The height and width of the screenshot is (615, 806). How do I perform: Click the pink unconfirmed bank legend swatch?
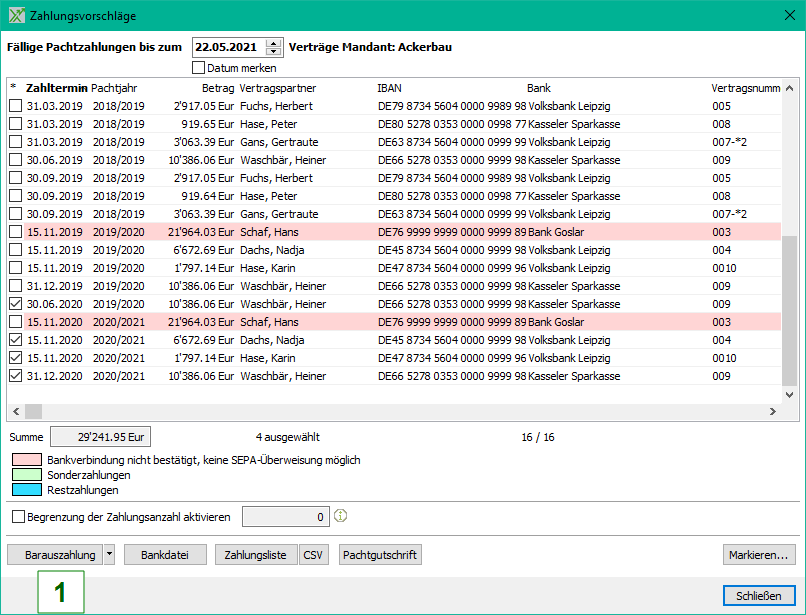pyautogui.click(x=27, y=460)
